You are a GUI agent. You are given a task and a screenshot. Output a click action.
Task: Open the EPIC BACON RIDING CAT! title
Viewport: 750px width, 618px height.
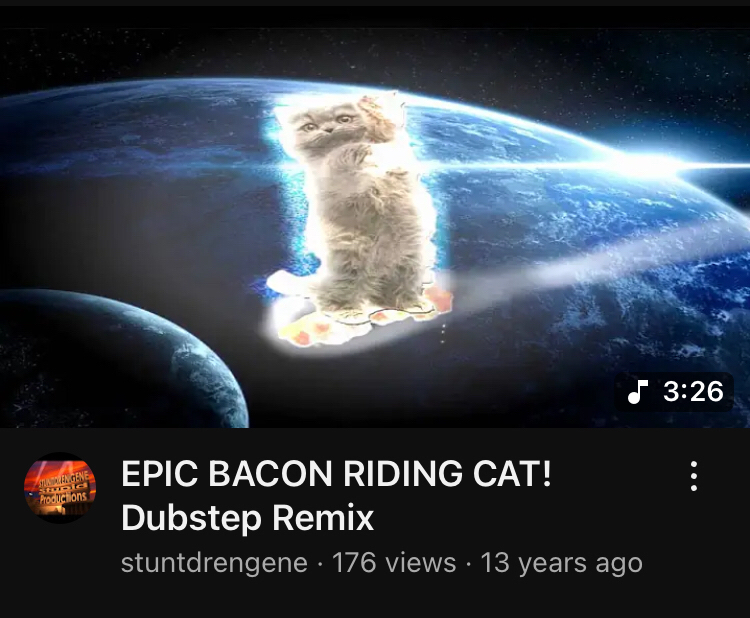coord(336,474)
